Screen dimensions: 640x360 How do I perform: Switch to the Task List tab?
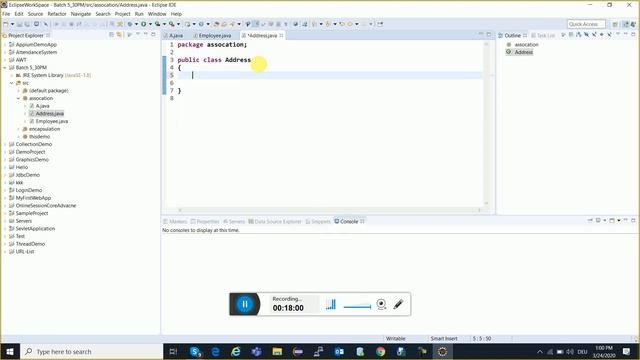[543, 36]
